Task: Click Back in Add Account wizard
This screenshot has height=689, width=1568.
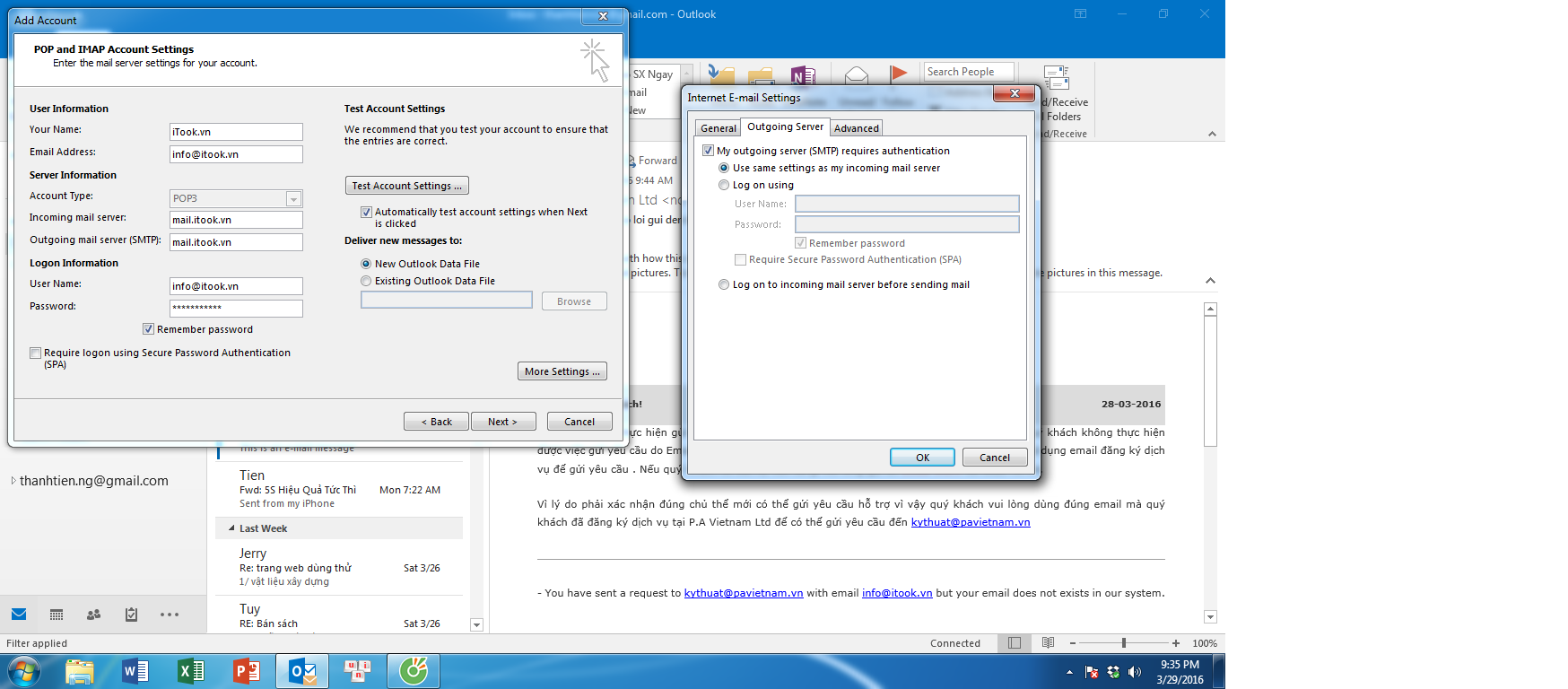Action: click(437, 422)
